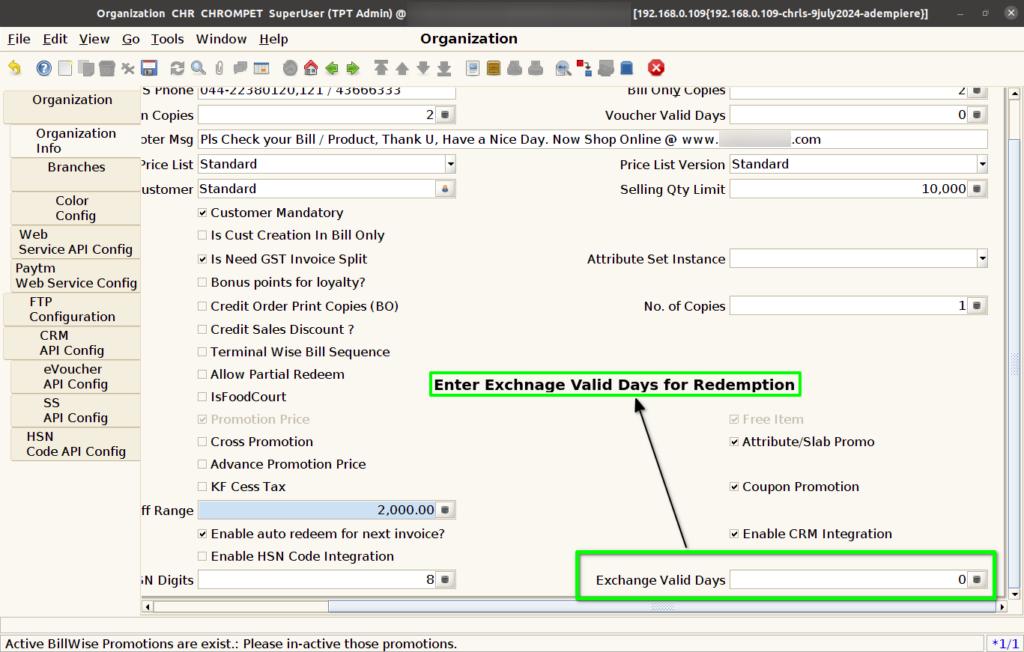Open the Price List Version dropdown

[982, 164]
